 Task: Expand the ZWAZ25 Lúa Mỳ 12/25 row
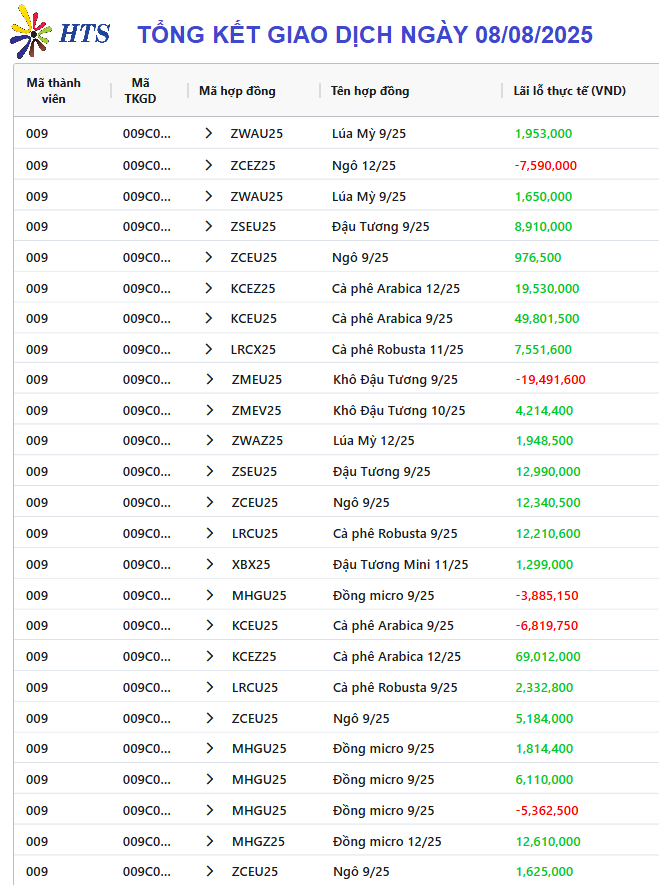(x=210, y=440)
